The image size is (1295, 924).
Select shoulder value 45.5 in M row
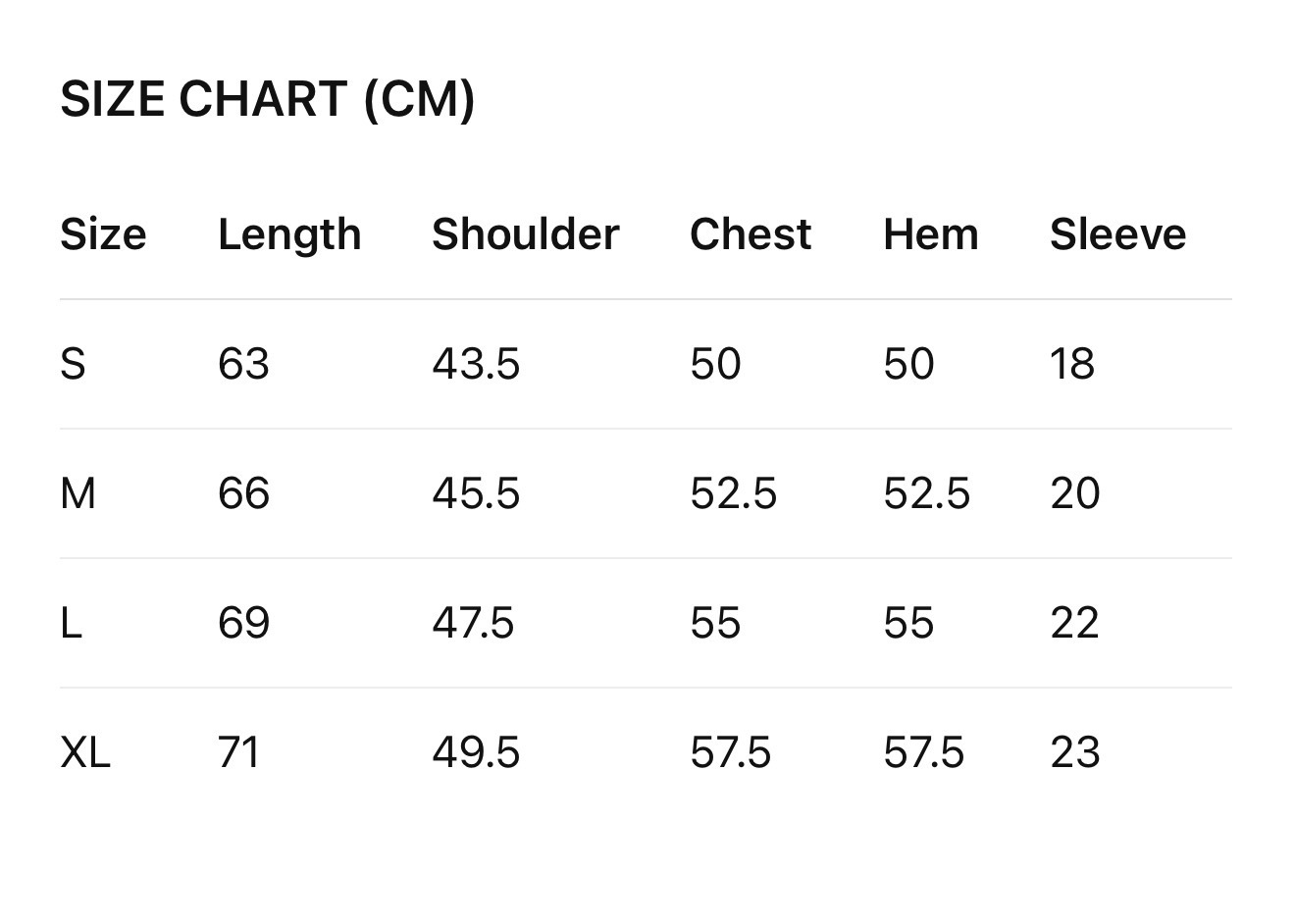pos(476,493)
